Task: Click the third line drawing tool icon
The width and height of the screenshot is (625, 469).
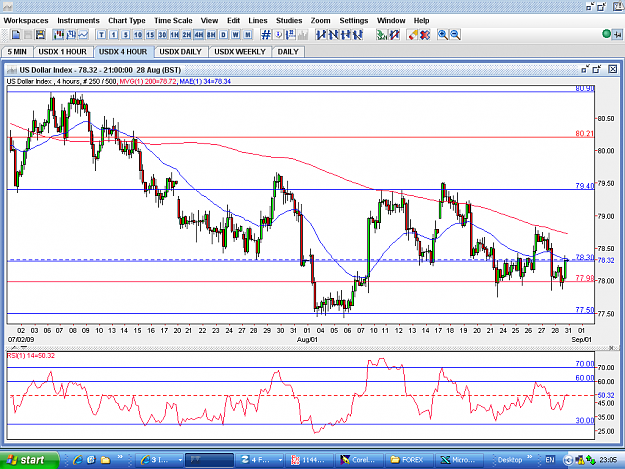Action: (x=346, y=35)
